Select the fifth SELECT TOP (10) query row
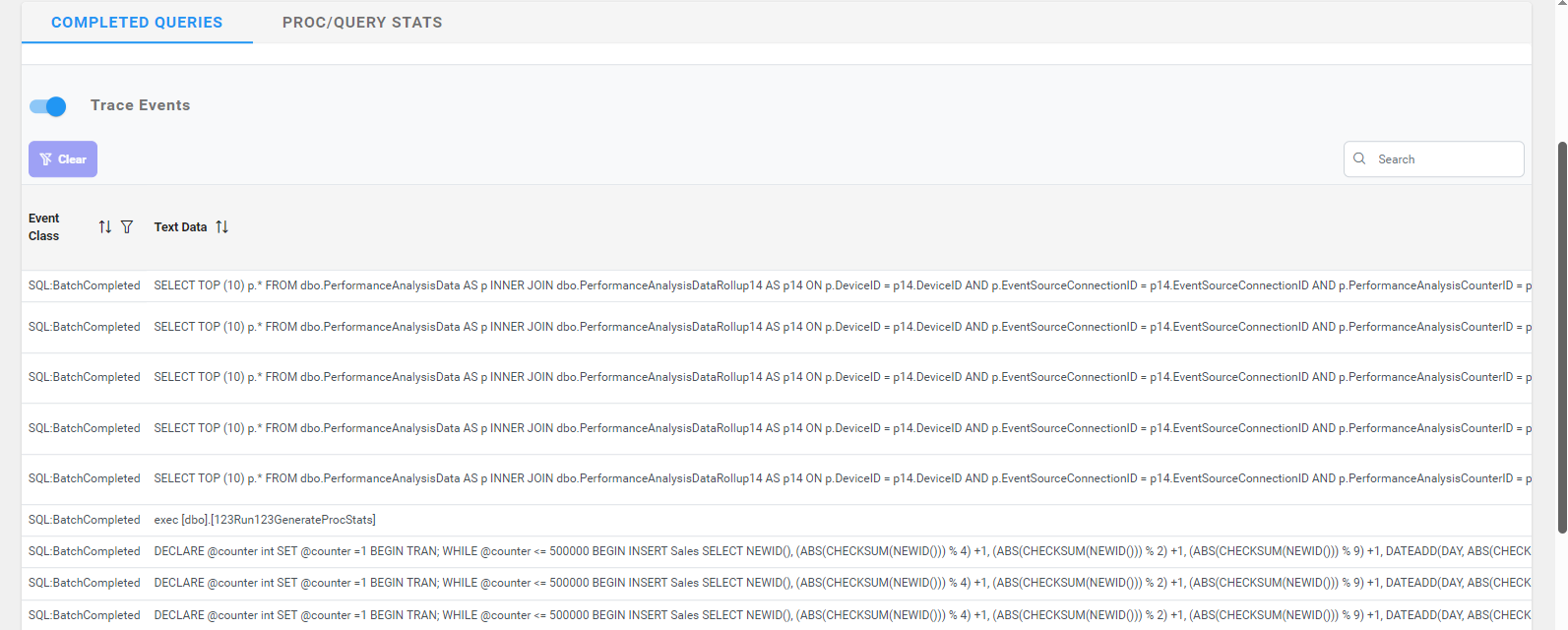 click(689, 478)
